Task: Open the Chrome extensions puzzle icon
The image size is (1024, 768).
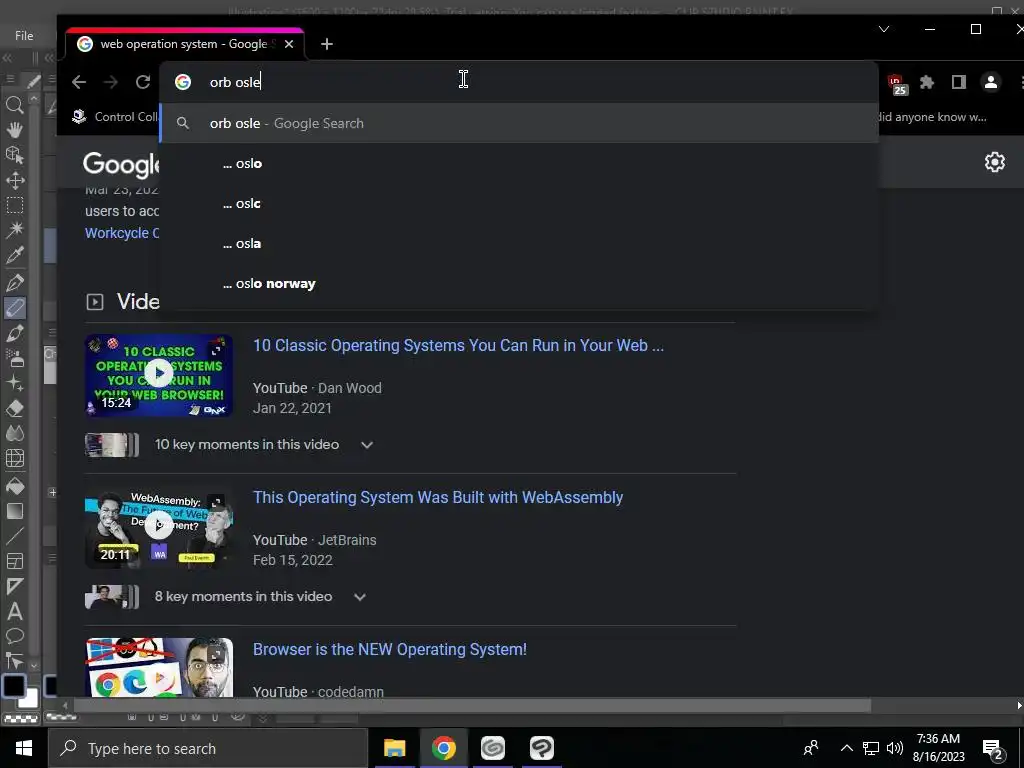Action: click(927, 82)
